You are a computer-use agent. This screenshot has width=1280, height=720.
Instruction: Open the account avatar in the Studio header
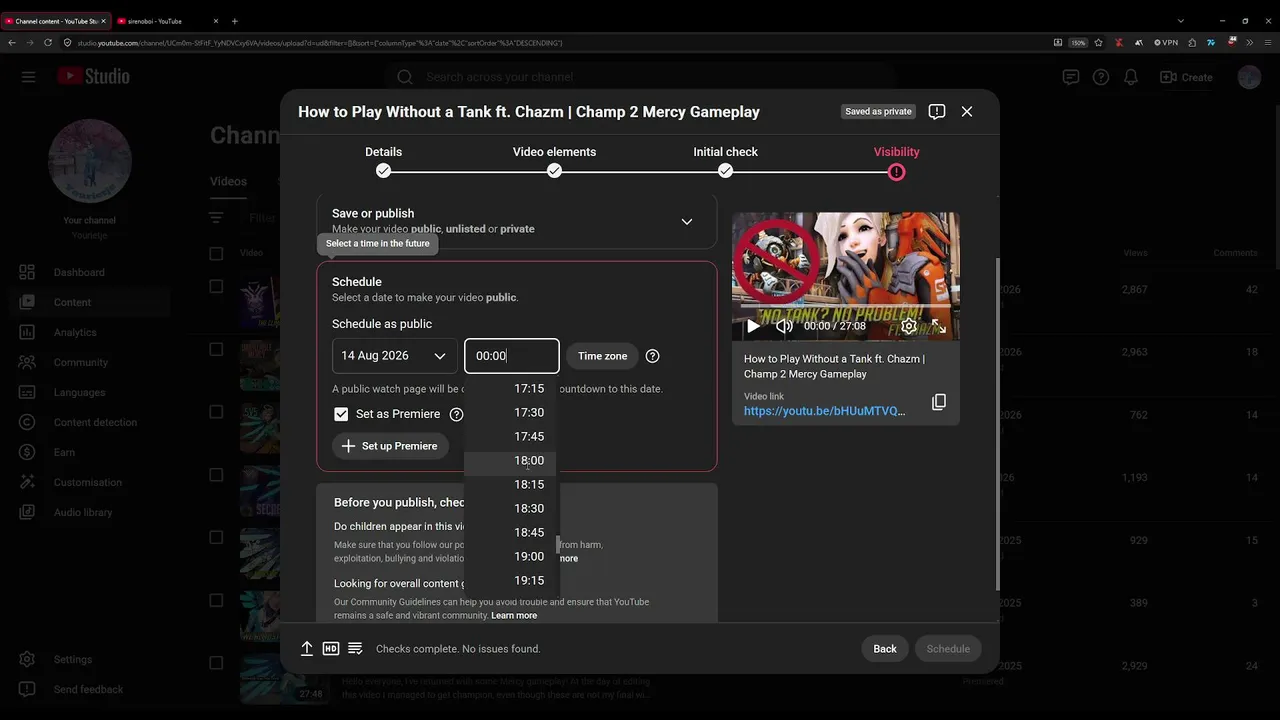tap(1249, 77)
